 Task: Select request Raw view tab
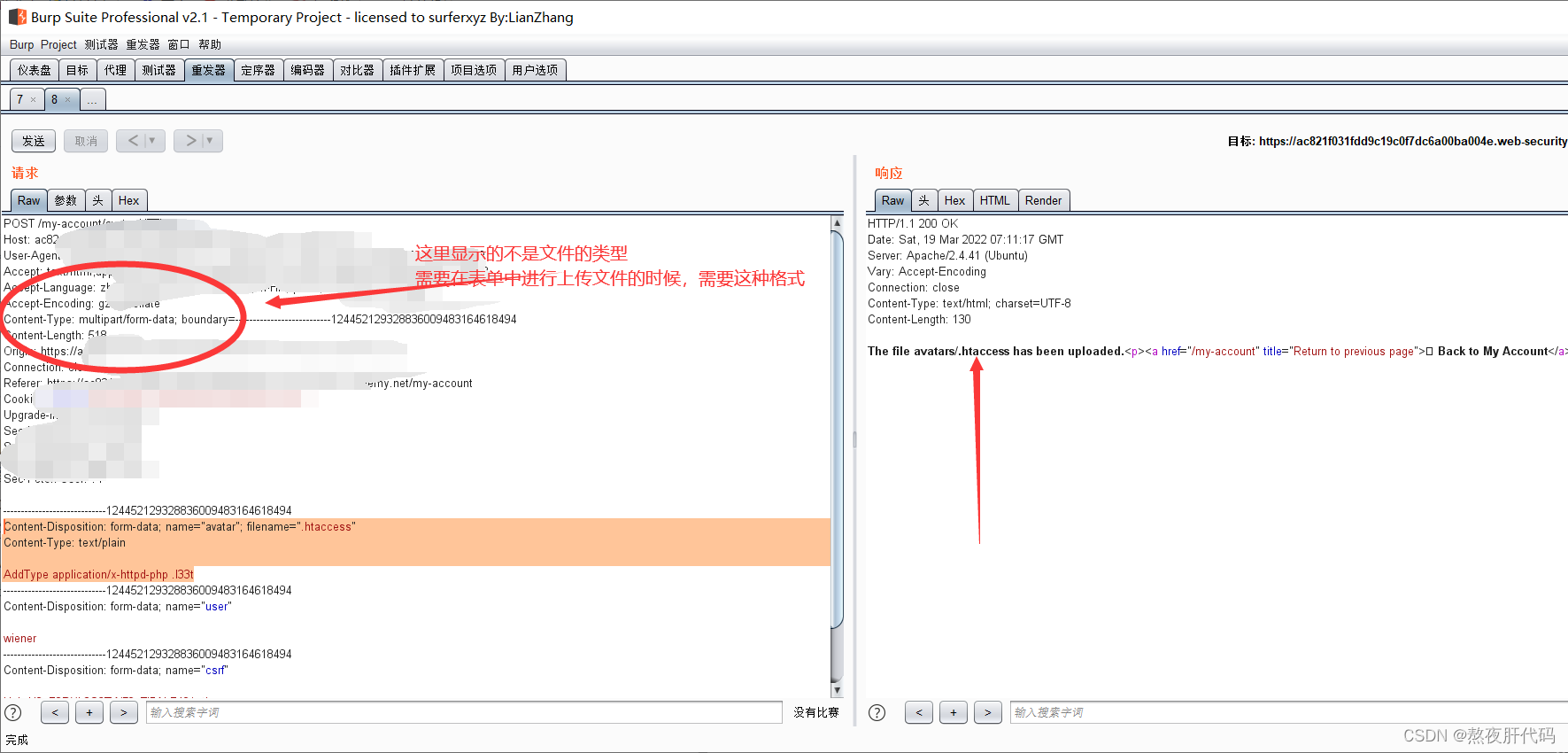coord(29,201)
